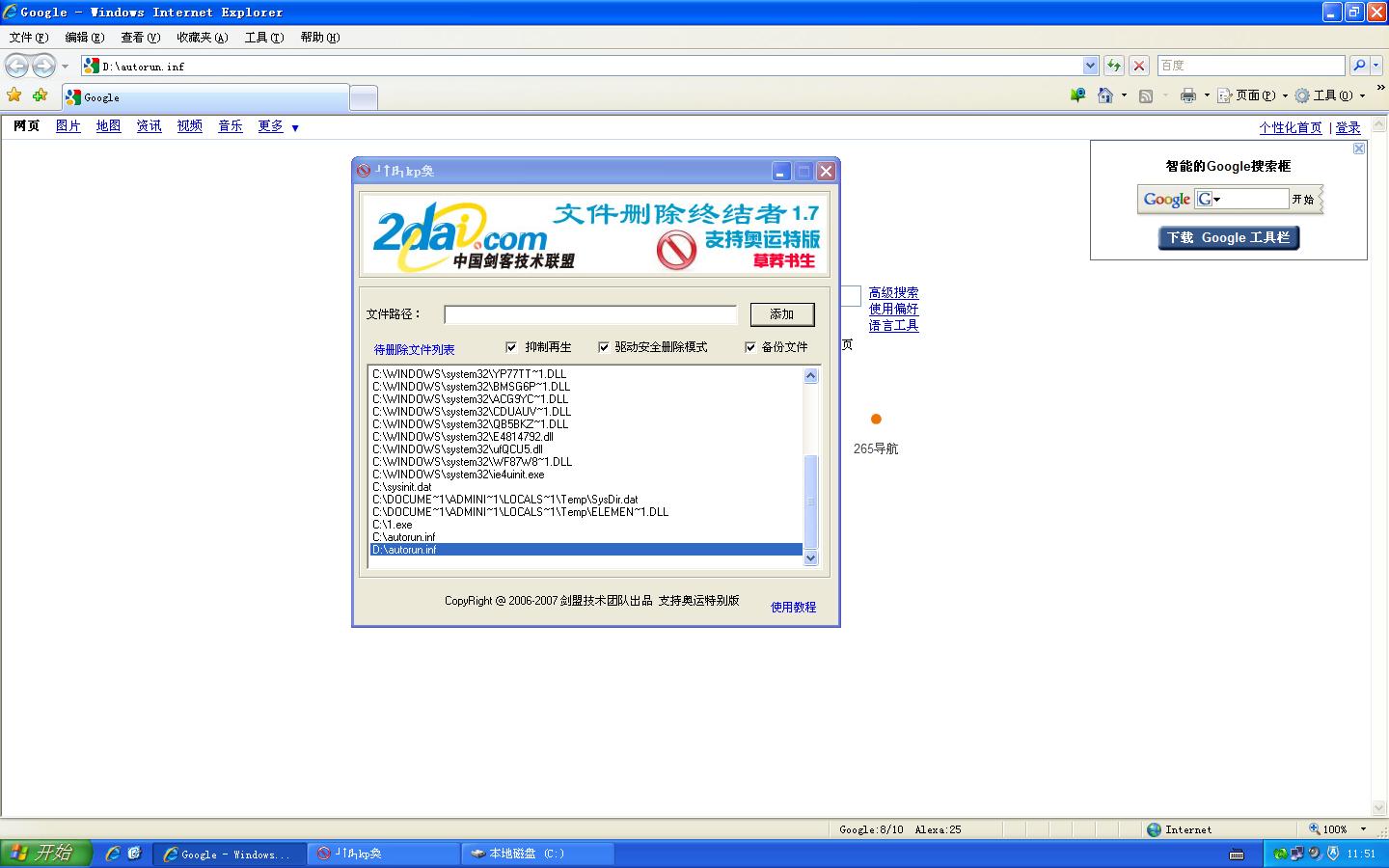Click the 百度 search box

tap(1250, 66)
